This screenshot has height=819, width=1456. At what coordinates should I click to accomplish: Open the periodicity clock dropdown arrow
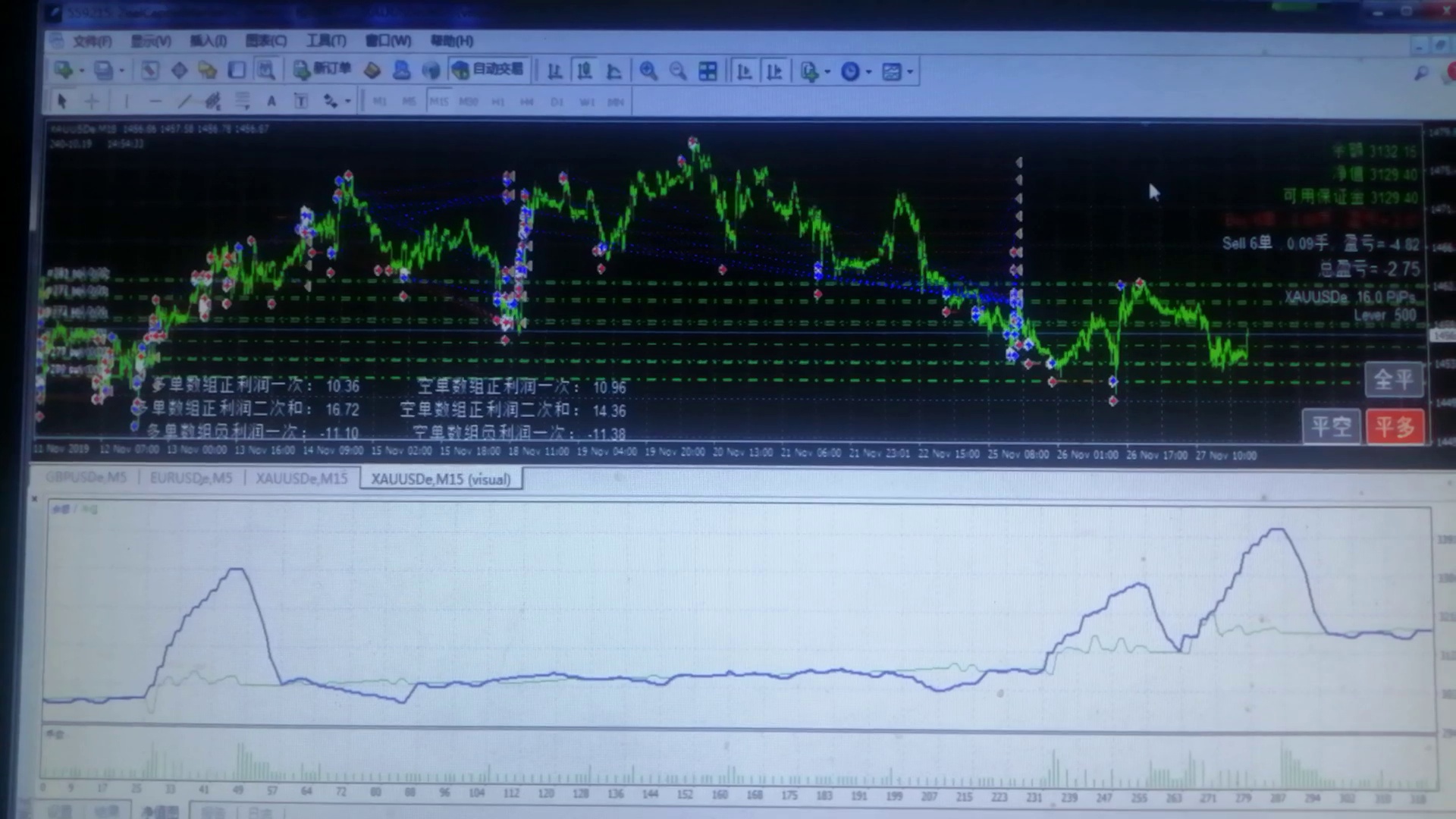point(868,72)
